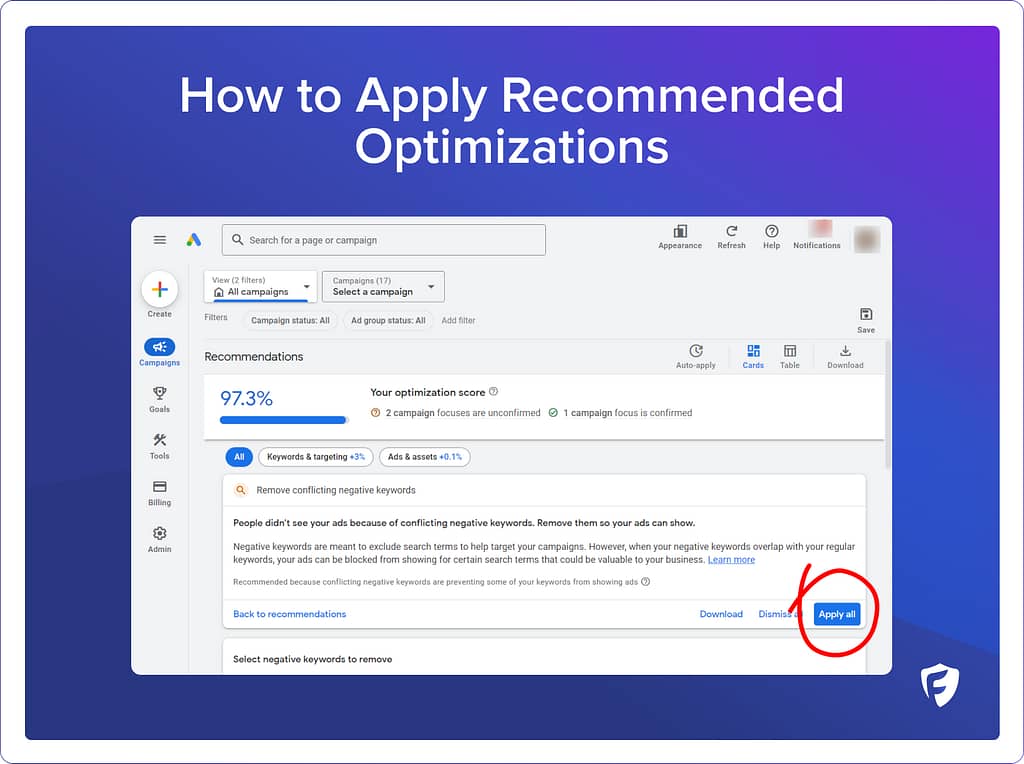Open the Help icon

point(771,232)
